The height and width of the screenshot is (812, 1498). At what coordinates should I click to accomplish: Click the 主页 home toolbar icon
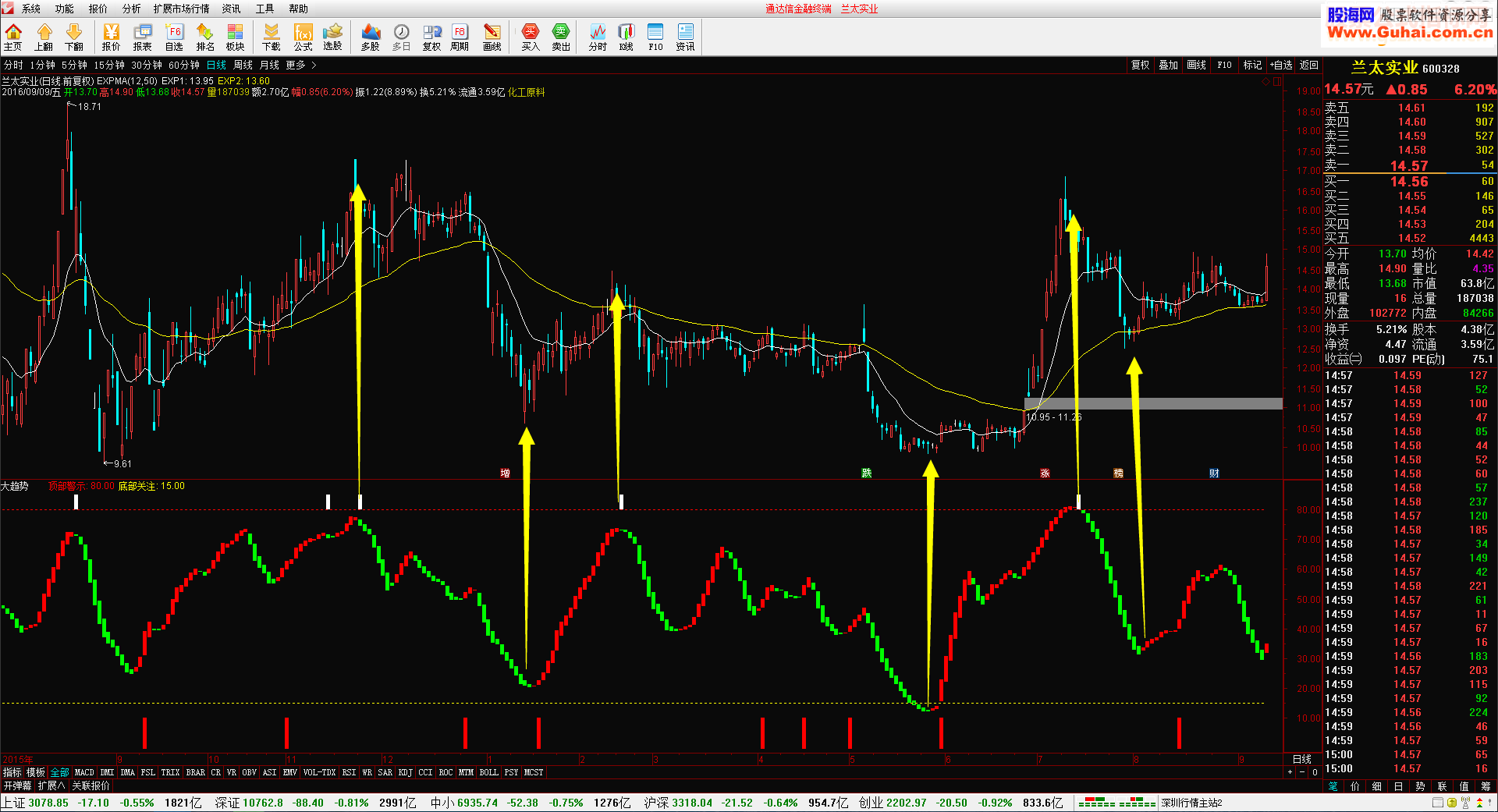(x=13, y=37)
